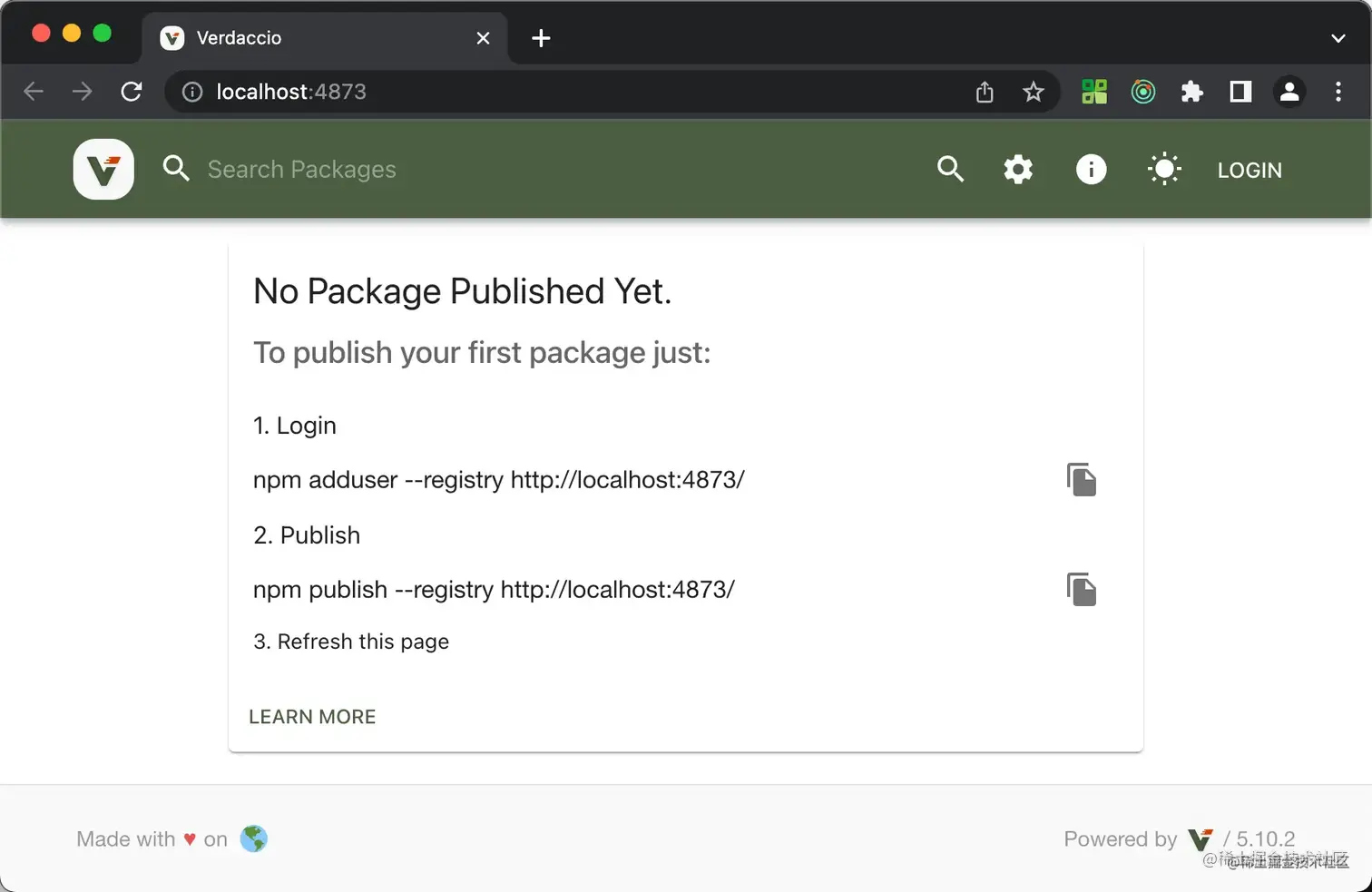Bookmark this page with star icon
Viewport: 1372px width, 892px height.
pos(1033,92)
